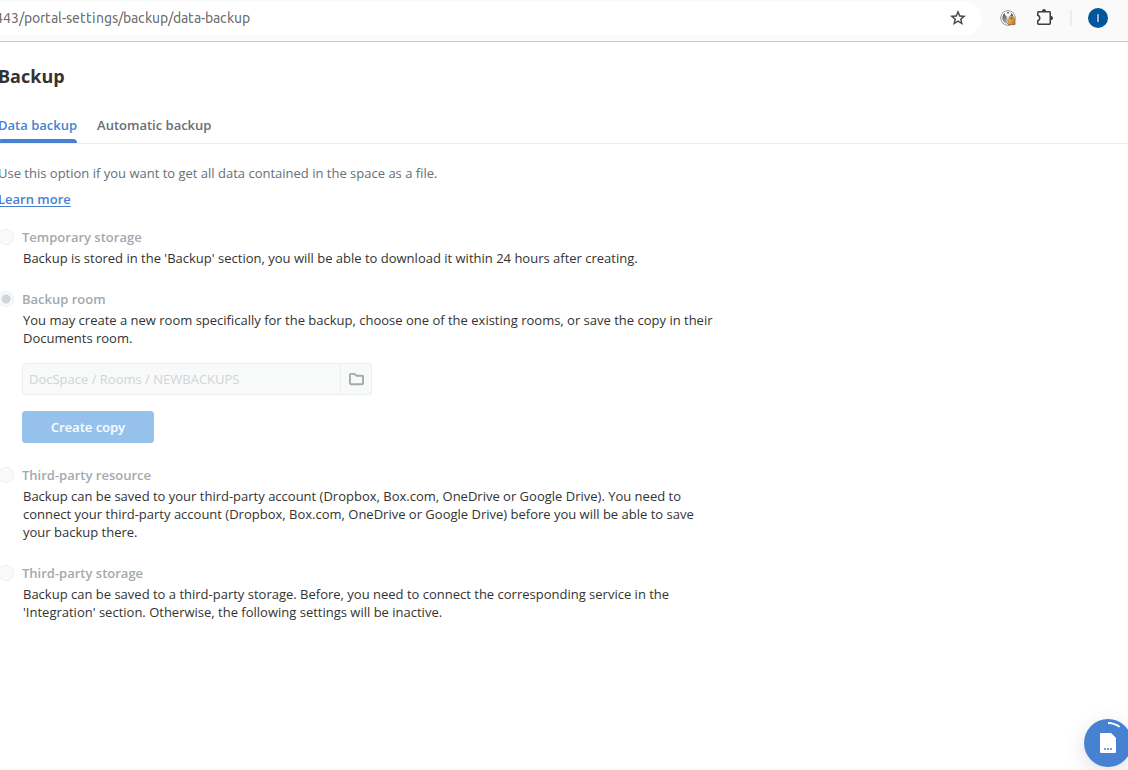
Task: Switch to the Data backup tab
Action: click(x=38, y=125)
